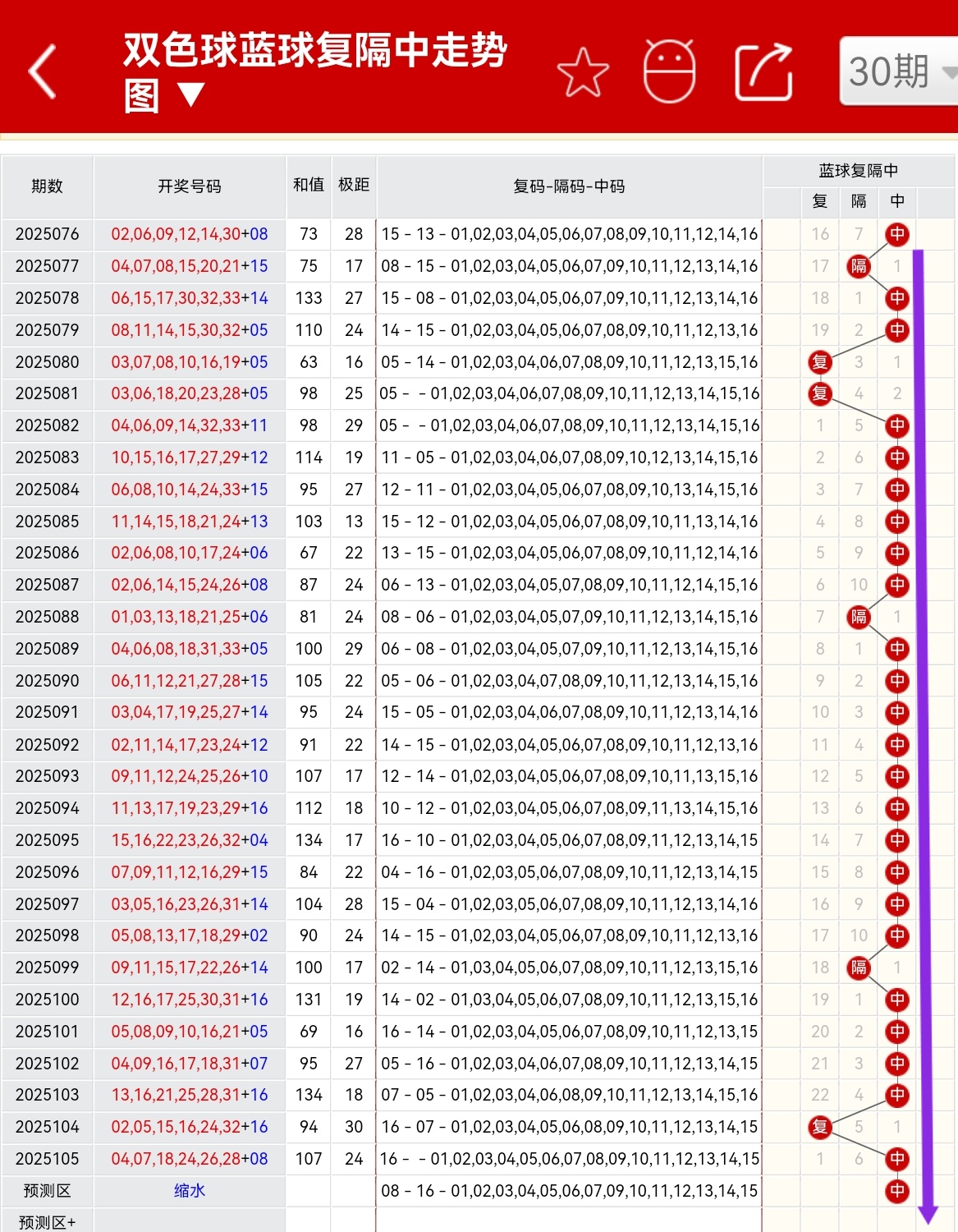The image size is (958, 1232).
Task: Expand the 预测区+ row
Action: click(x=47, y=1221)
